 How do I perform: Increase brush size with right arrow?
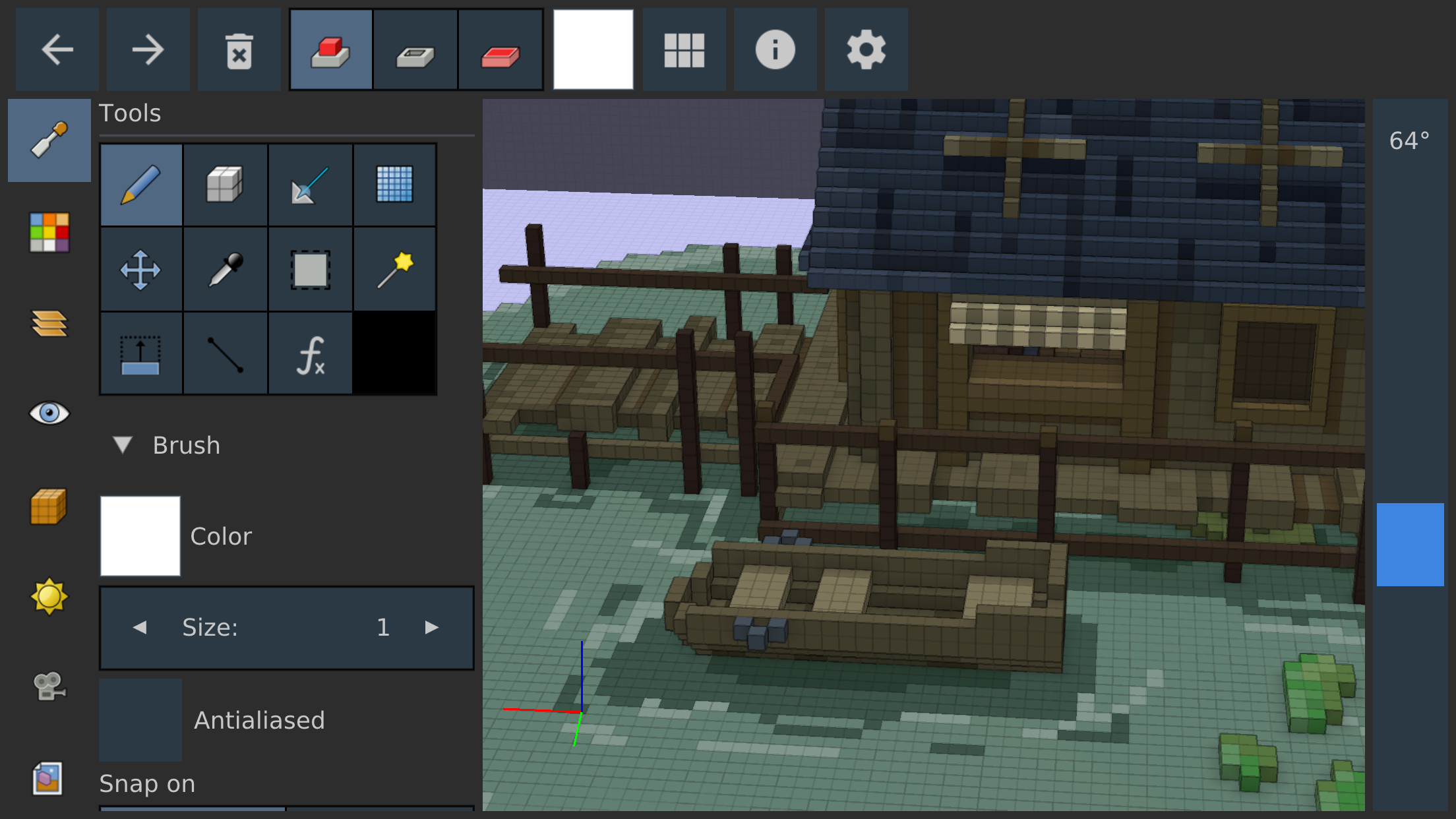pos(432,627)
